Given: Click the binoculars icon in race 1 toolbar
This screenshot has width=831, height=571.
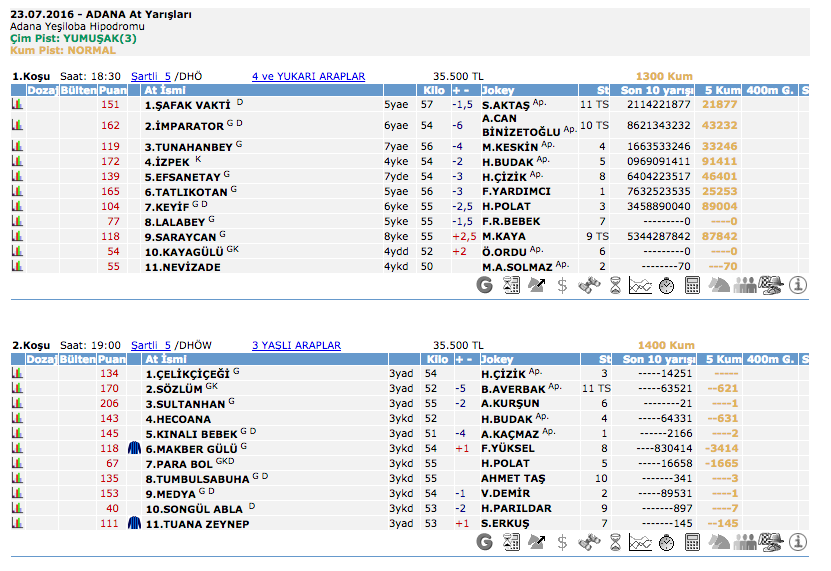Looking at the screenshot, I should 588,285.
